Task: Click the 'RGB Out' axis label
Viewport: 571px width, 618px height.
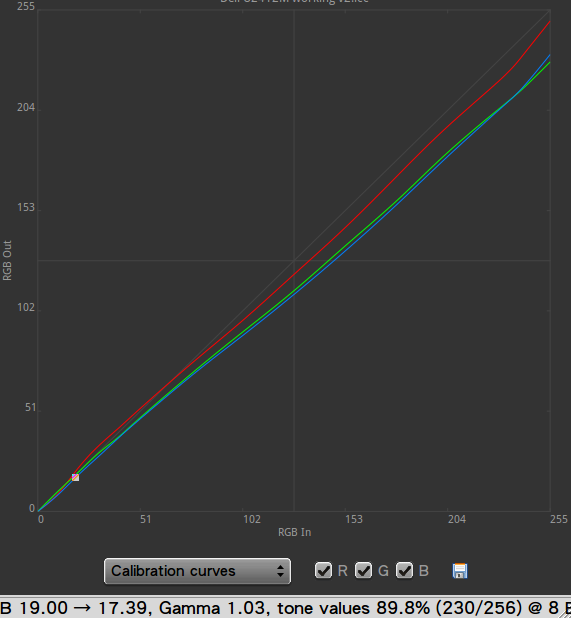Action: [x=7, y=261]
